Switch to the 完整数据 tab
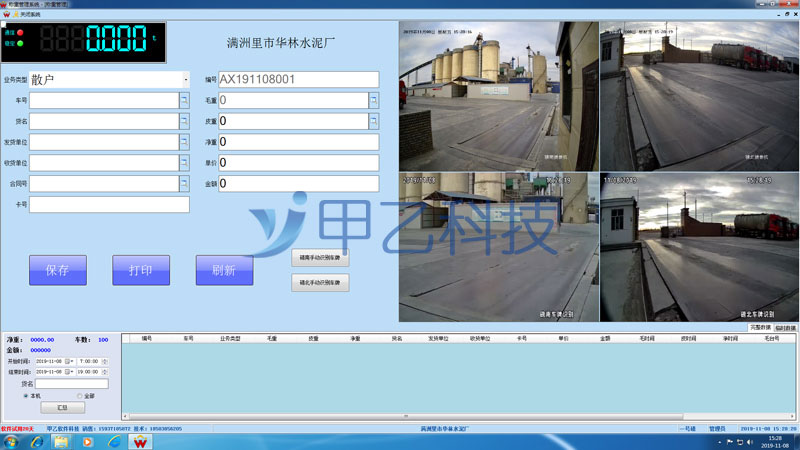Image resolution: width=800 pixels, height=450 pixels. [761, 327]
